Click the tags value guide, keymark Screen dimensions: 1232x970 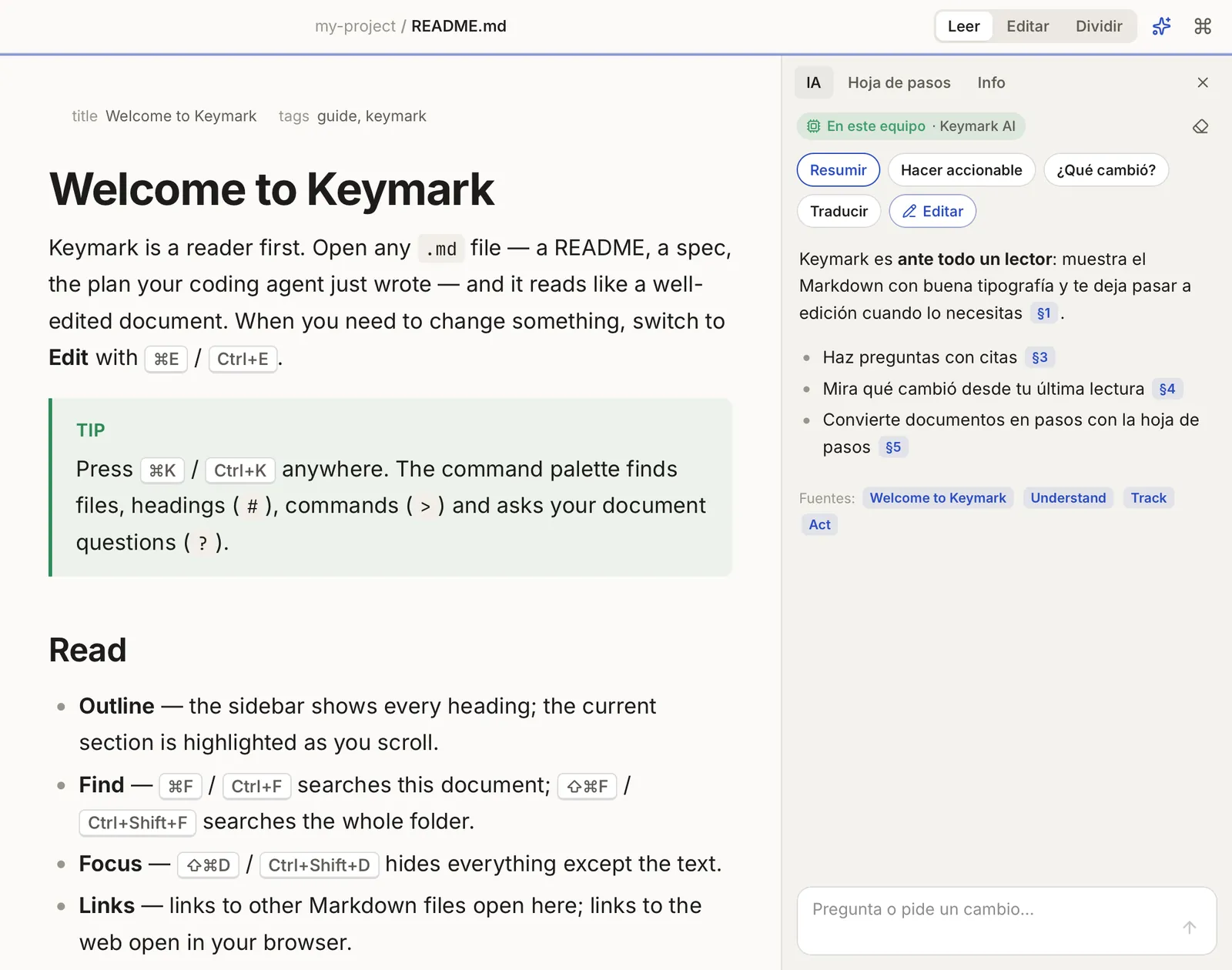(x=372, y=116)
